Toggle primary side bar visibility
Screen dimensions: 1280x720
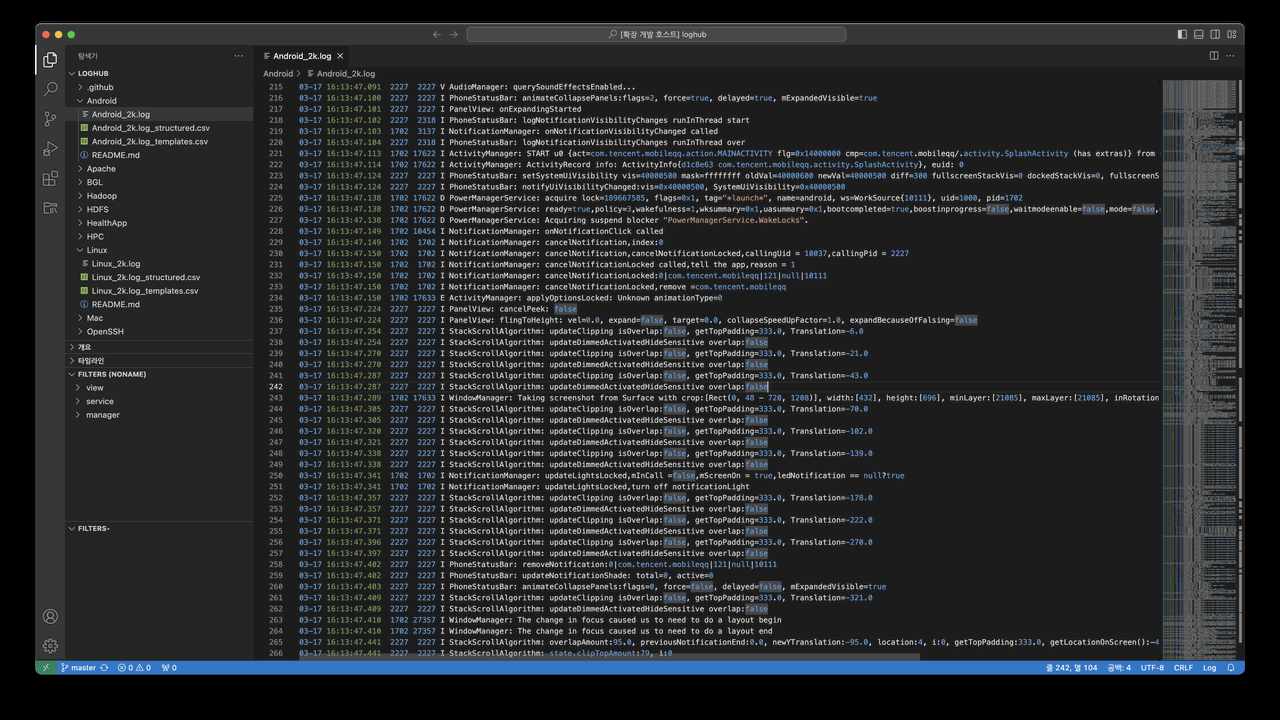pyautogui.click(x=1182, y=34)
